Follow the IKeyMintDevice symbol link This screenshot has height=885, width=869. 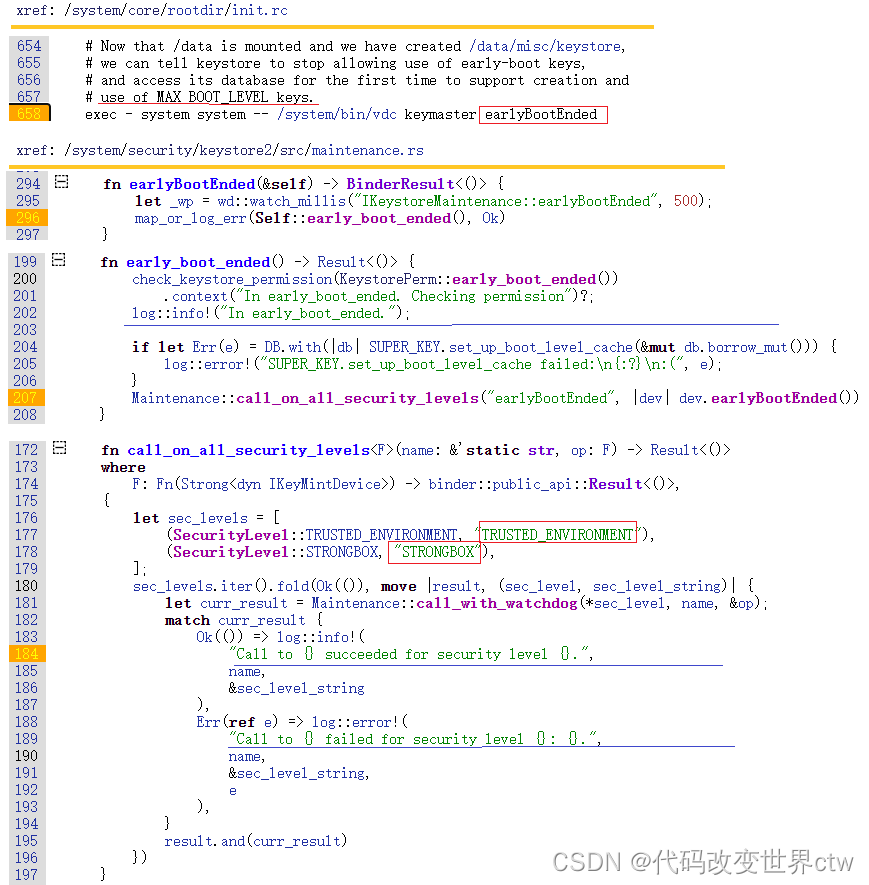click(x=324, y=484)
